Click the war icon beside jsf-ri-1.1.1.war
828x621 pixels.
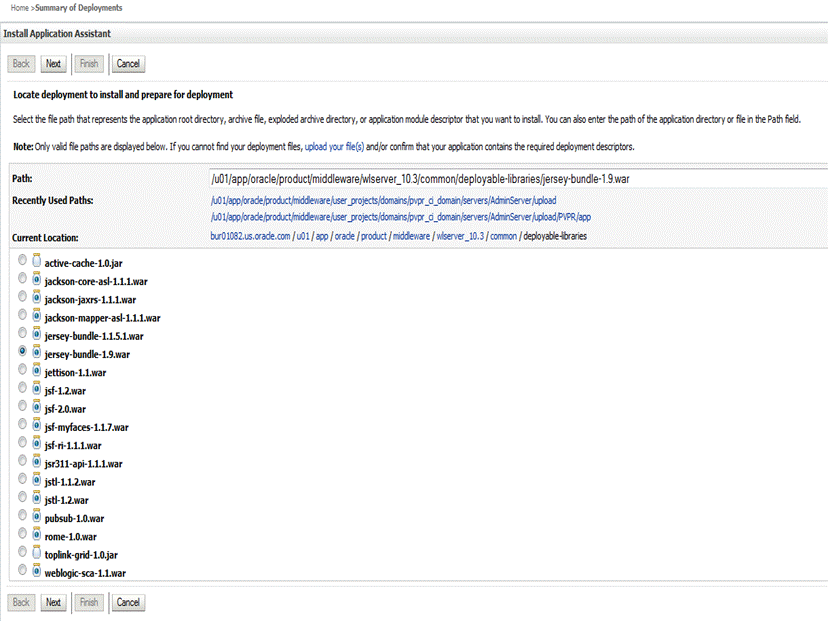pyautogui.click(x=36, y=443)
